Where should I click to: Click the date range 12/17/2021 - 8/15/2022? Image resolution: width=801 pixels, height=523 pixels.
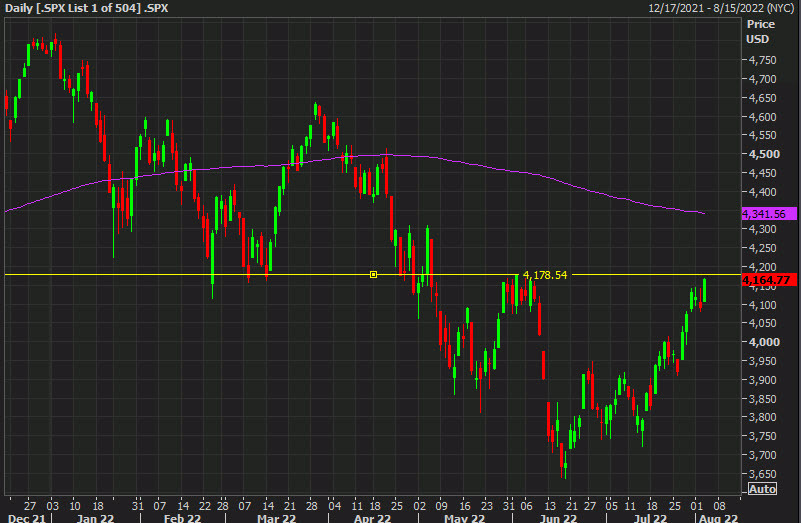pyautogui.click(x=721, y=8)
